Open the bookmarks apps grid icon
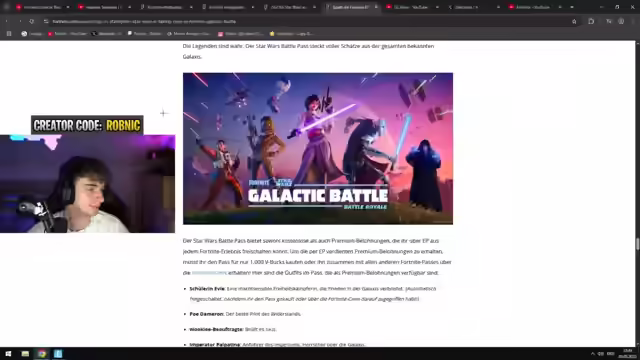 [9, 33]
